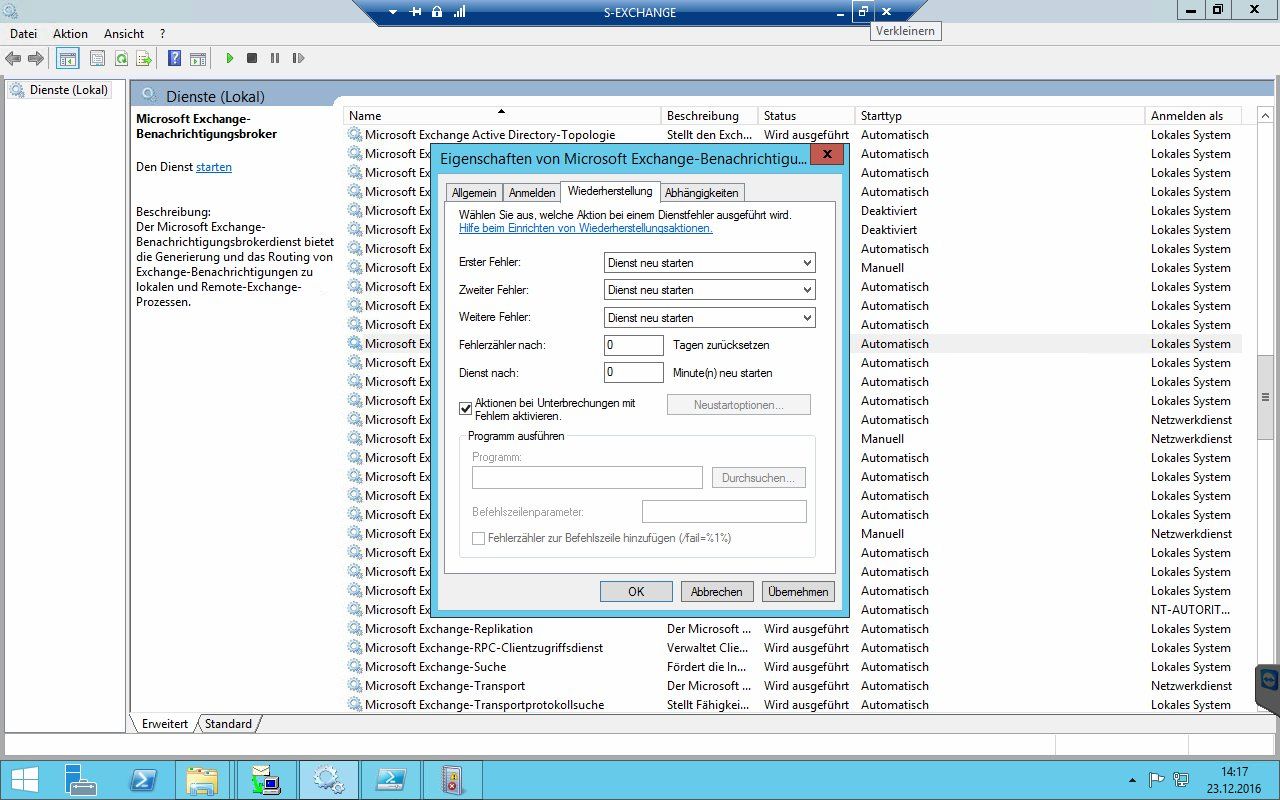Switch to the Anmelden tab

532,193
